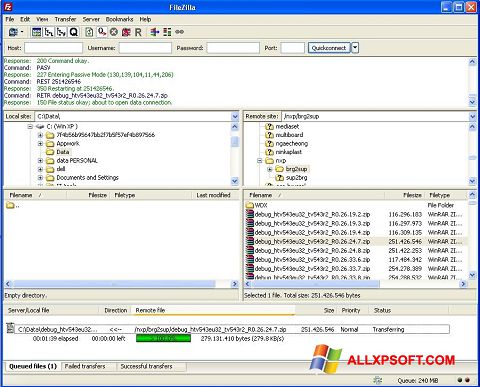Open the directory comparison icon

[x=167, y=32]
